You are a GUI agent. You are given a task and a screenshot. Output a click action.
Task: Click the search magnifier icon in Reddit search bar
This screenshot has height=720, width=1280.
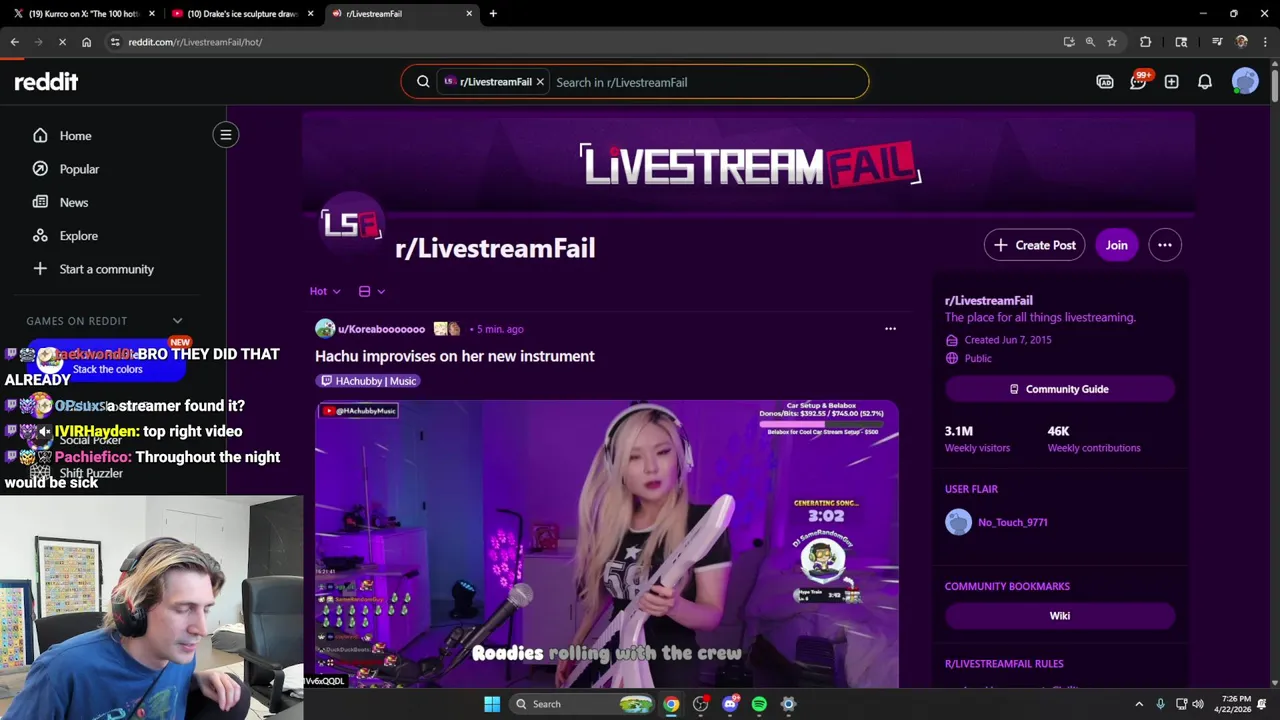pos(423,82)
